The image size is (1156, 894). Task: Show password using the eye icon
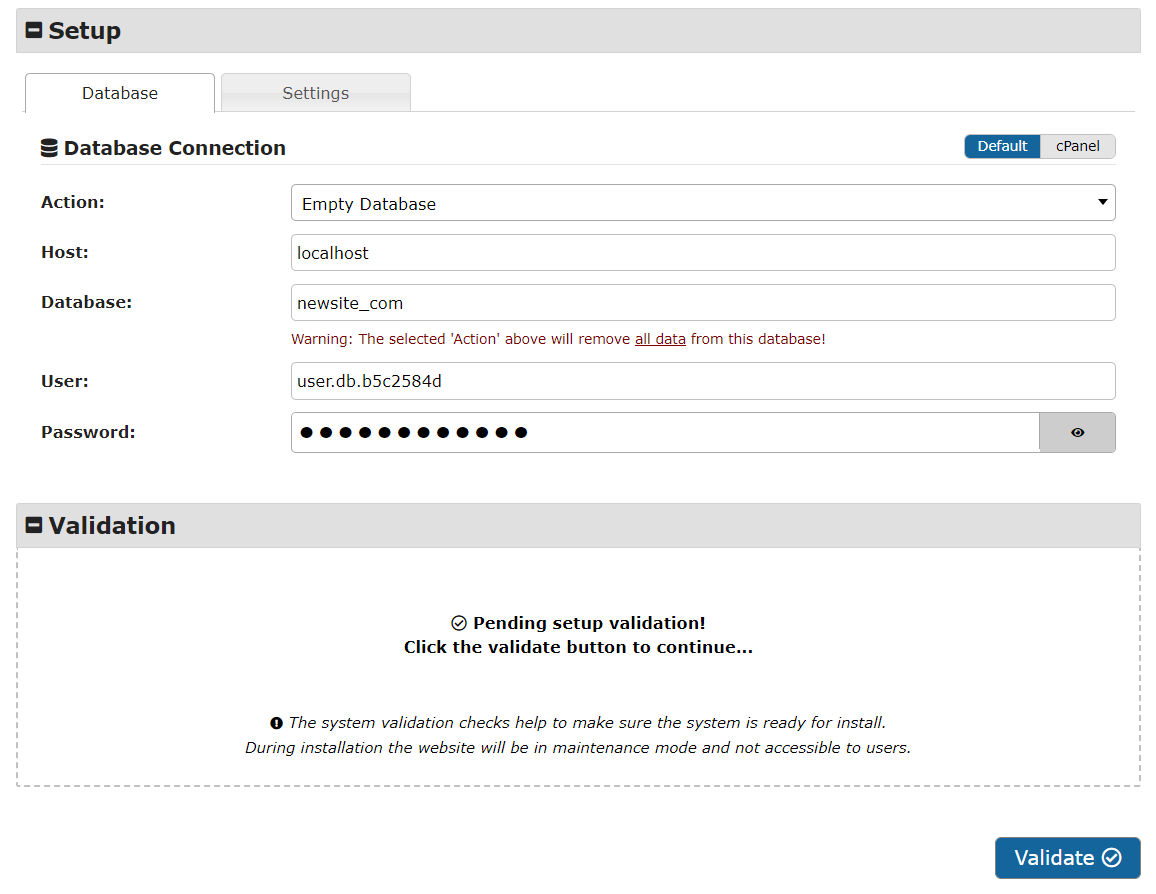(x=1077, y=433)
